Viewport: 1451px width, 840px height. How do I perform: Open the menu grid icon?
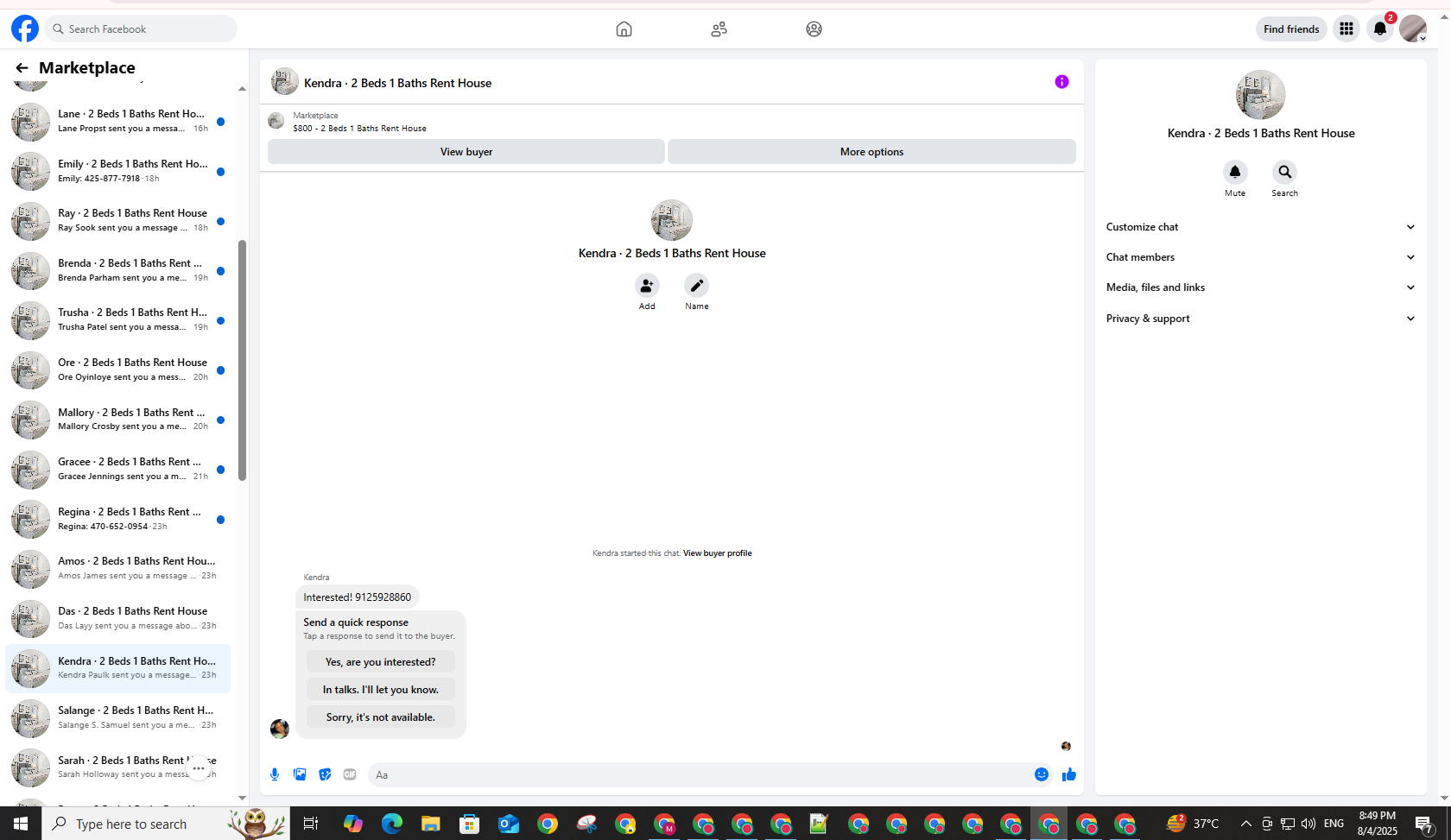click(x=1346, y=28)
